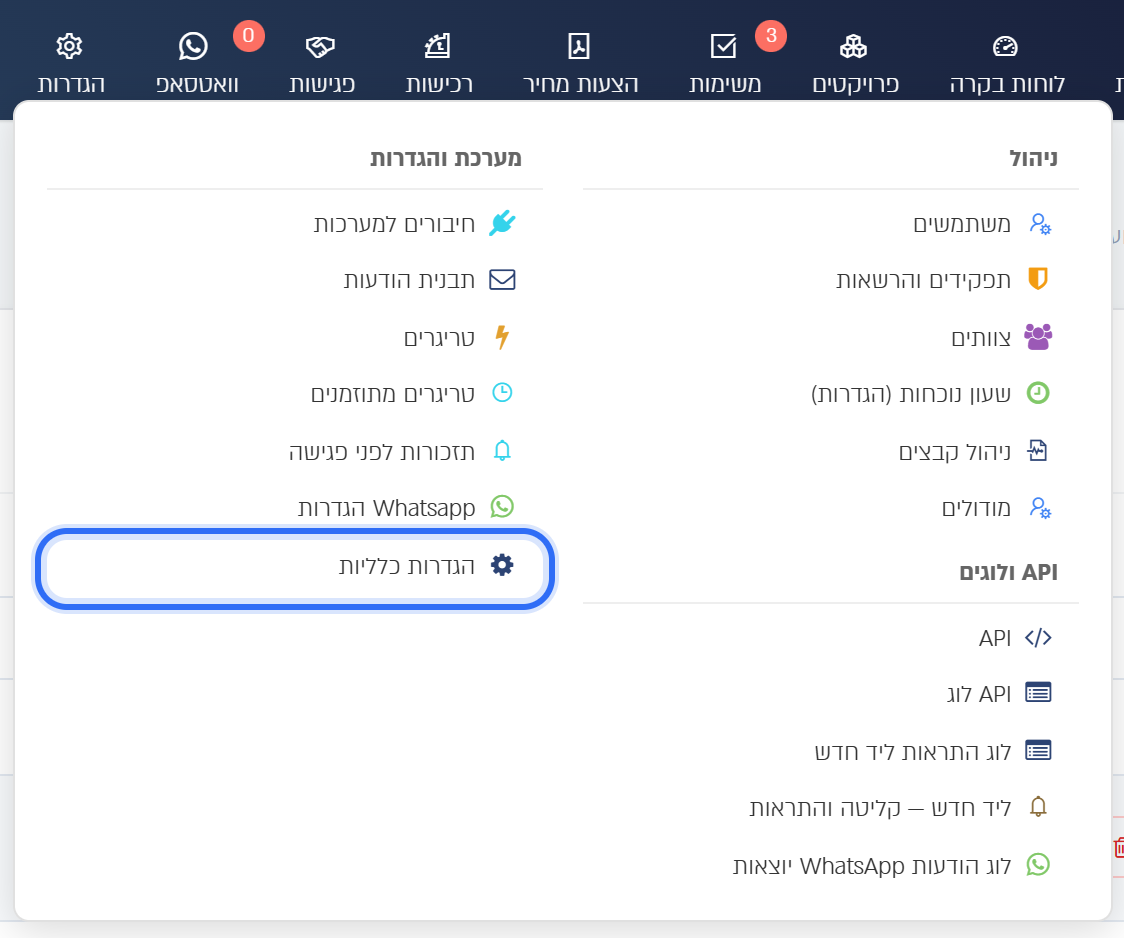Click the tasks checkbox icon in navbar
This screenshot has width=1124, height=938.
pos(723,47)
